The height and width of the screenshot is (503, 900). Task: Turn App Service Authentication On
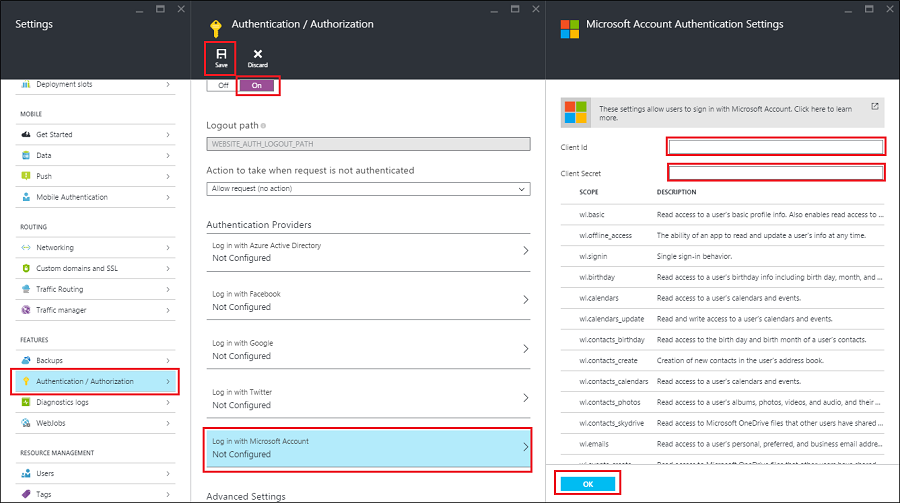[x=257, y=86]
